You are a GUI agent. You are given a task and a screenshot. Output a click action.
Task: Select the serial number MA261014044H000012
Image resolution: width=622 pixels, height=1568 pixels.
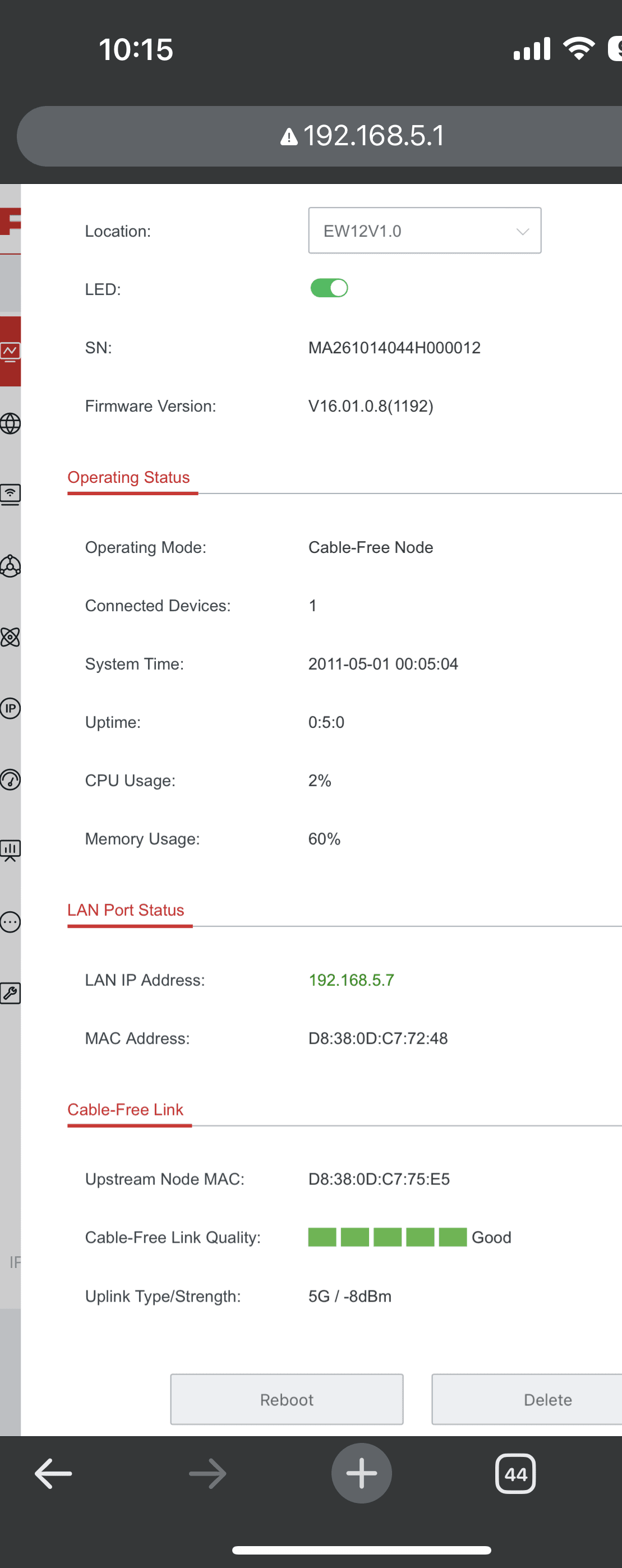(394, 348)
